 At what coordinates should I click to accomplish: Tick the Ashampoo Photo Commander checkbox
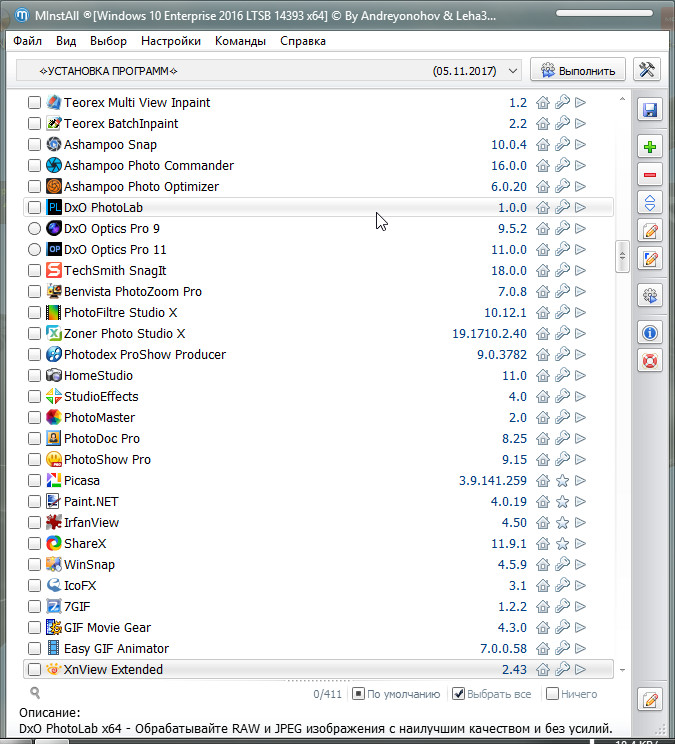(34, 166)
